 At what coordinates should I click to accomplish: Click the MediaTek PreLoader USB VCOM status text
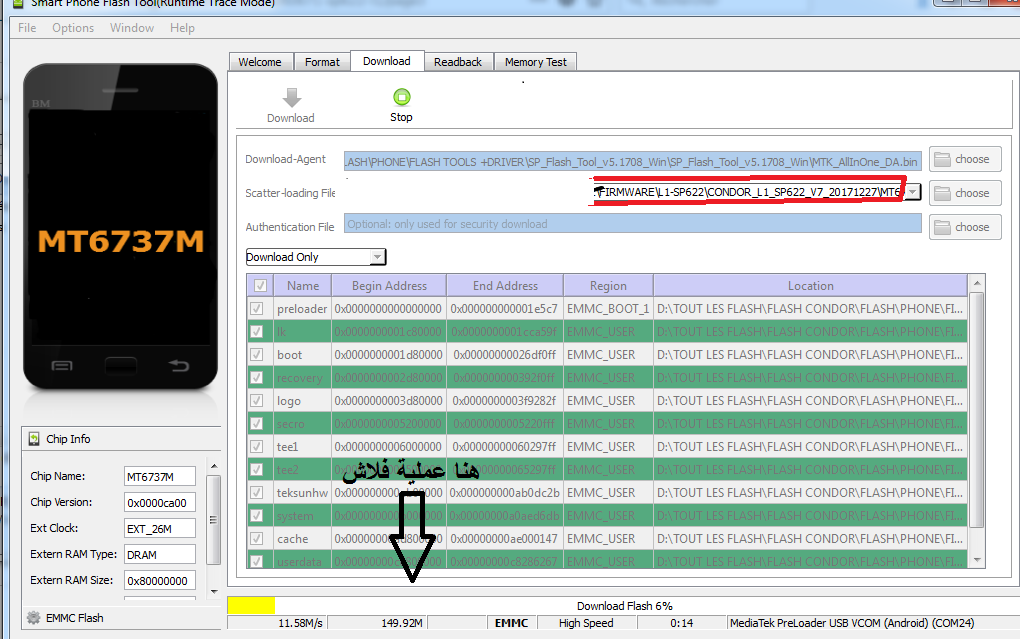[x=852, y=623]
